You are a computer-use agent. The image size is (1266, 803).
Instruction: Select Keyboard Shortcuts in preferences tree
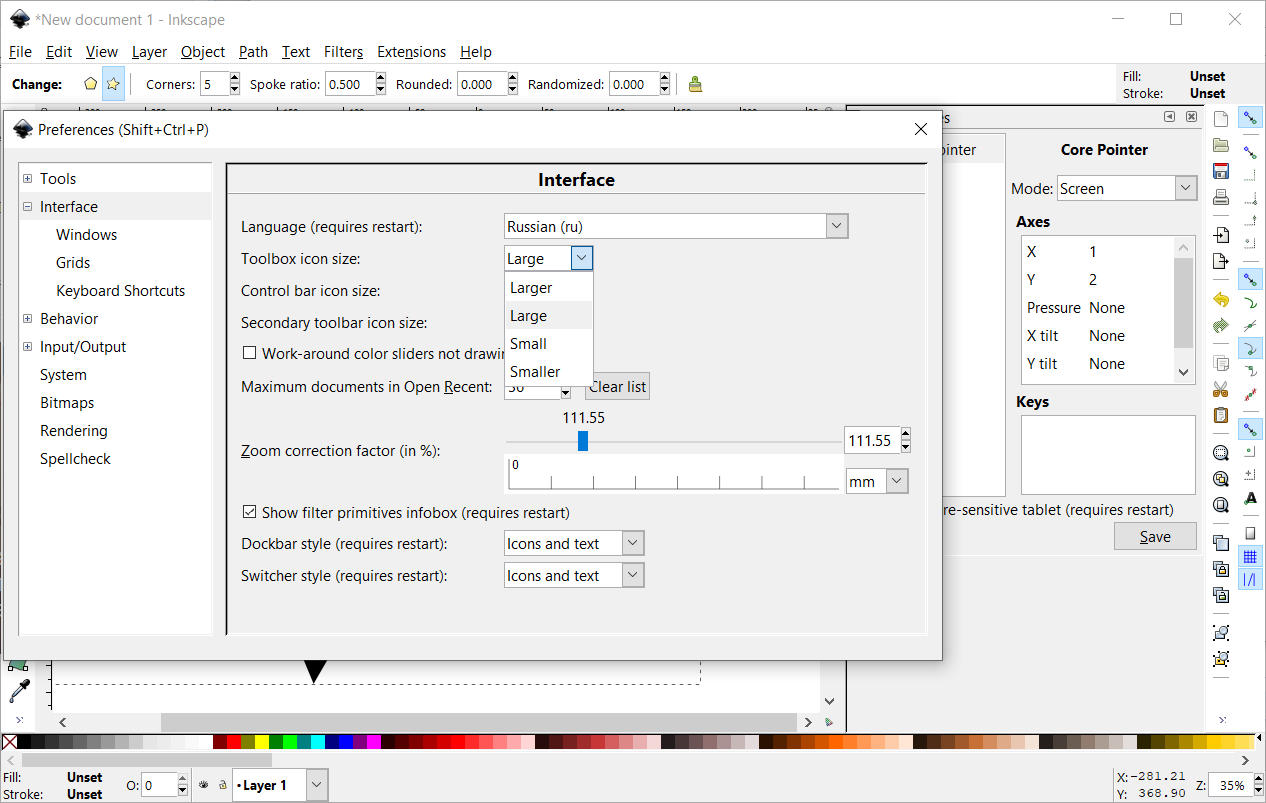tap(121, 290)
